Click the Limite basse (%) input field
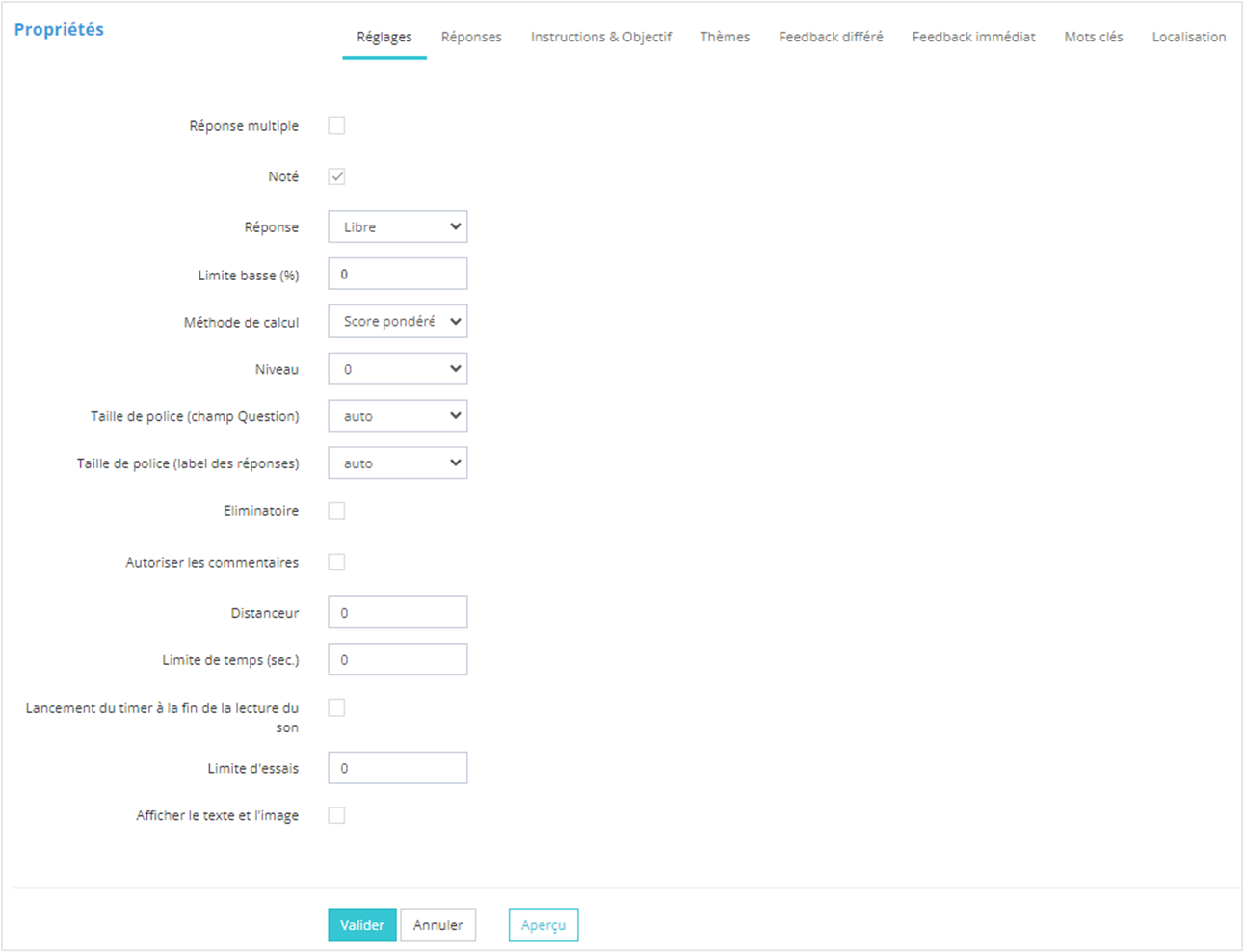Viewport: 1244px width, 952px height. tap(397, 275)
